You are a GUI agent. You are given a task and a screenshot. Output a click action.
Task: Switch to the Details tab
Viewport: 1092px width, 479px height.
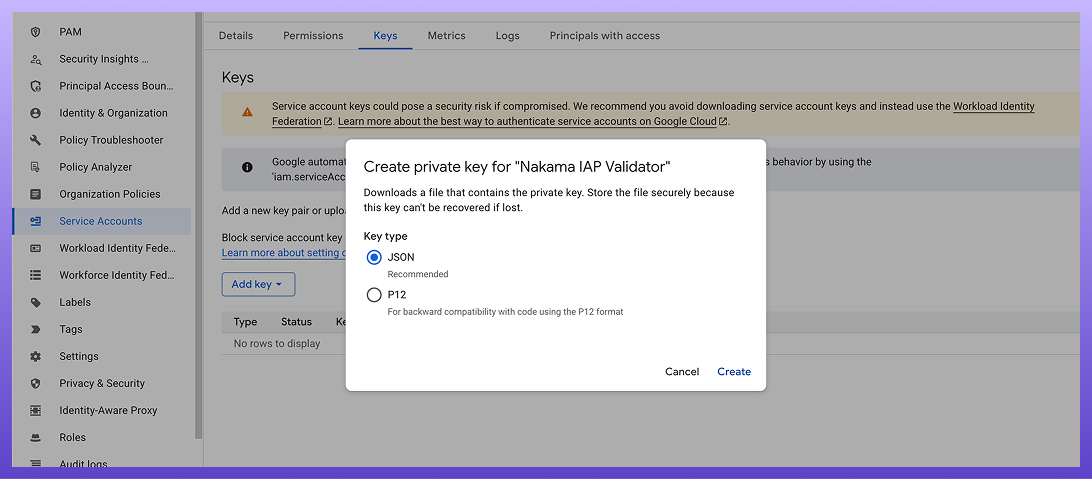point(236,36)
